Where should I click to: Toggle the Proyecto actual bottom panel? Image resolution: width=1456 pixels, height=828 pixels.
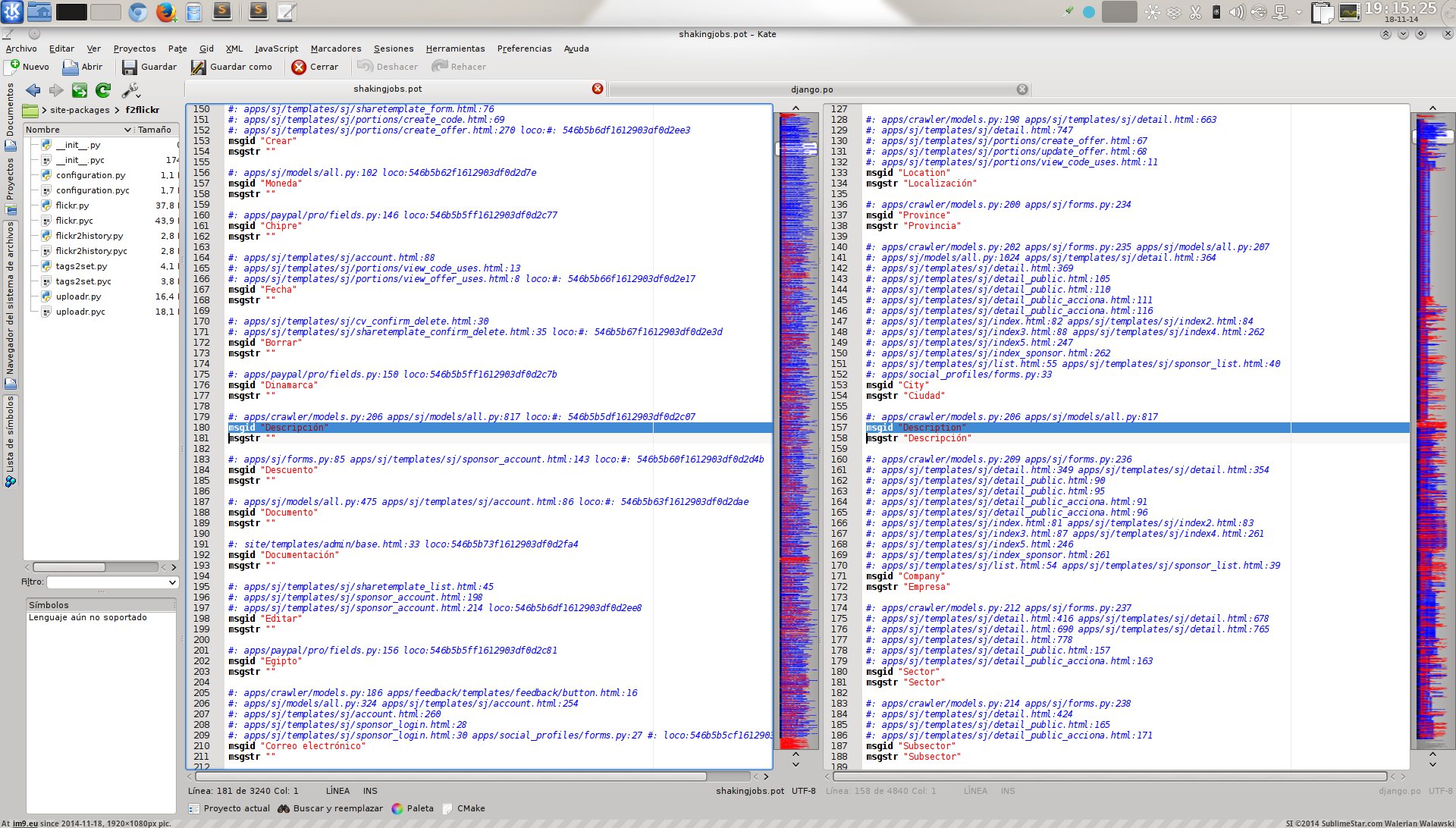229,808
